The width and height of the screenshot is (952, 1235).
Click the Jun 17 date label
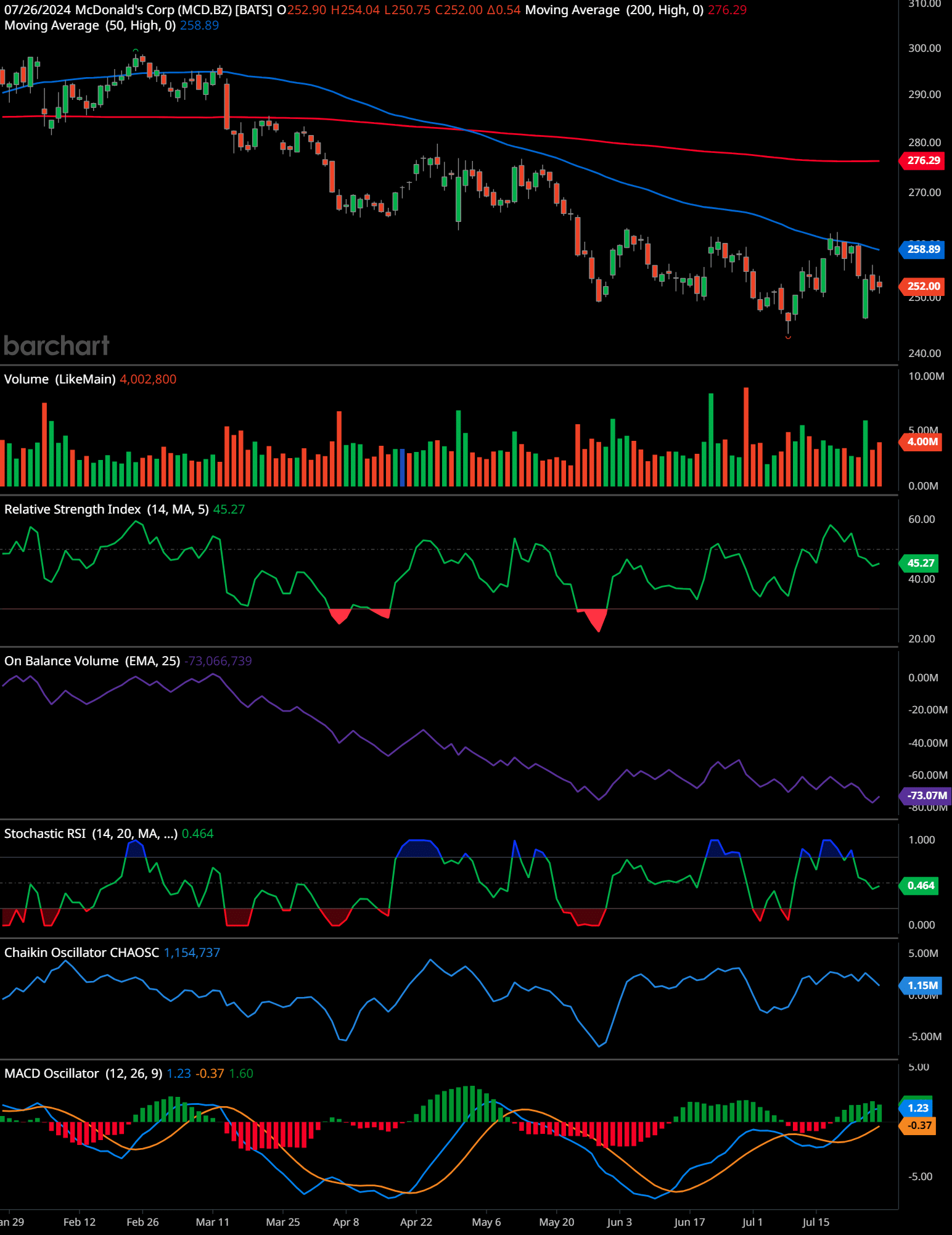[x=690, y=1222]
